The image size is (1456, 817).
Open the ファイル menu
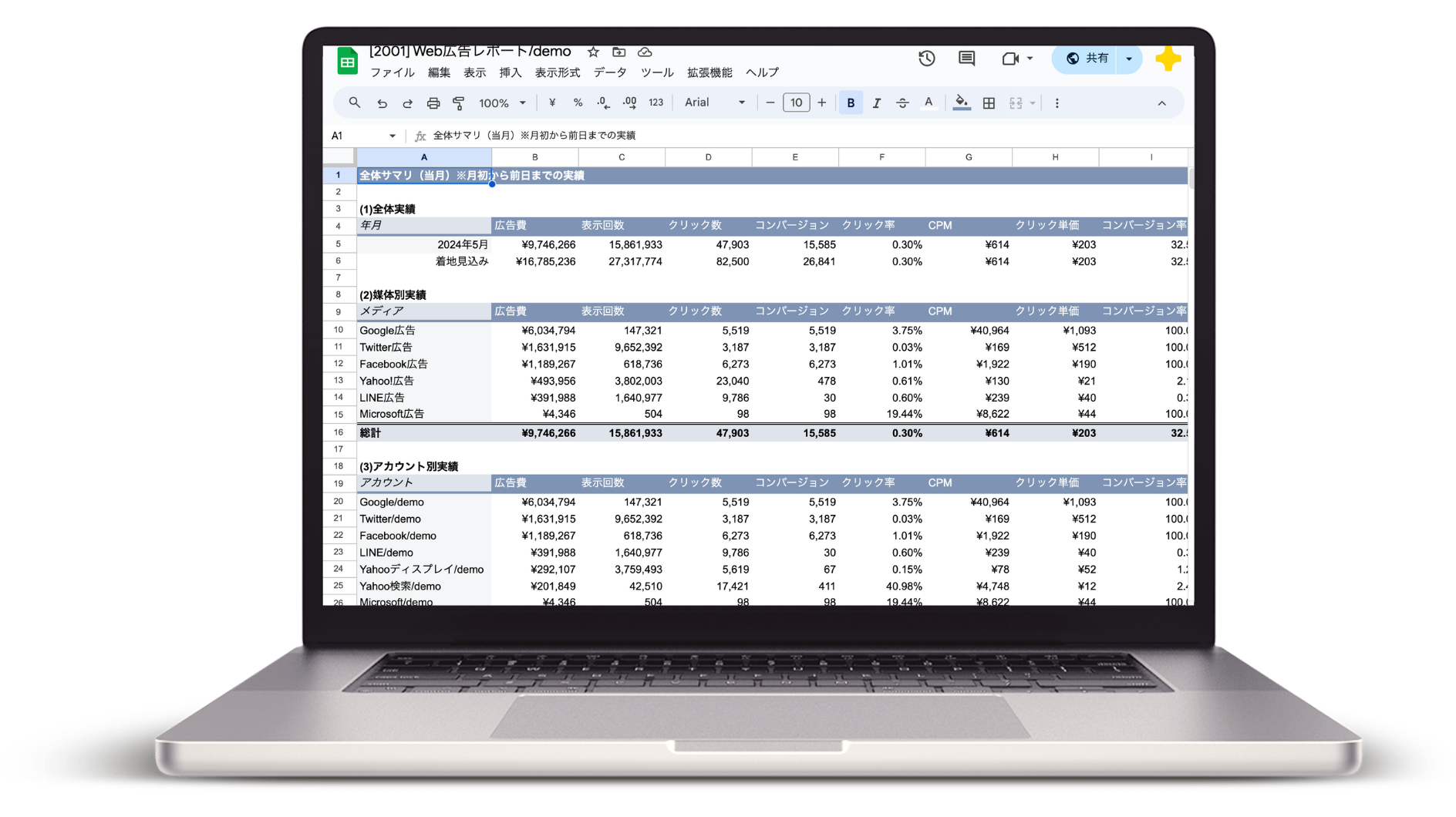[393, 72]
